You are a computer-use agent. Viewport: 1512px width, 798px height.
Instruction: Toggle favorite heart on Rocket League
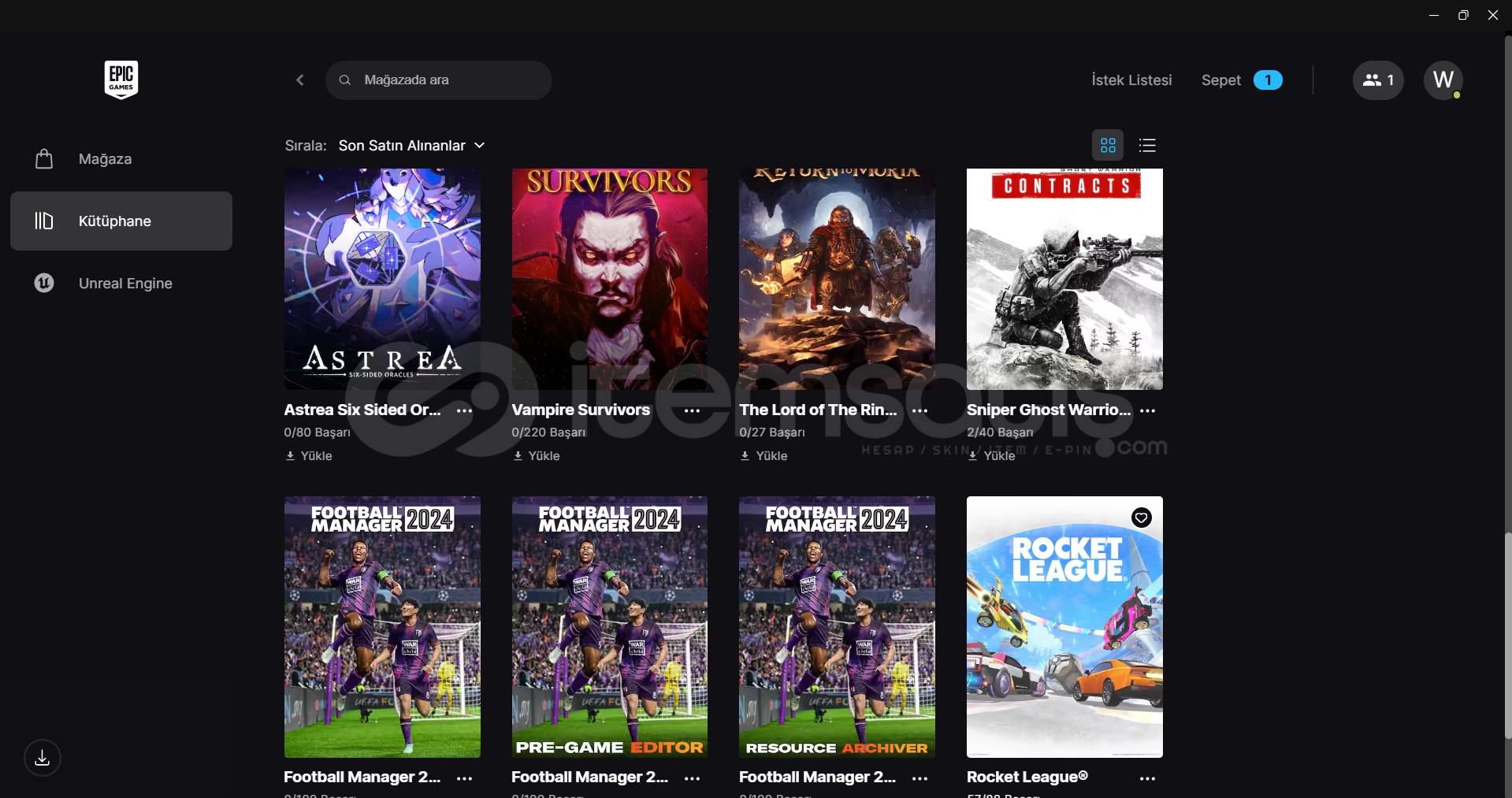1141,518
